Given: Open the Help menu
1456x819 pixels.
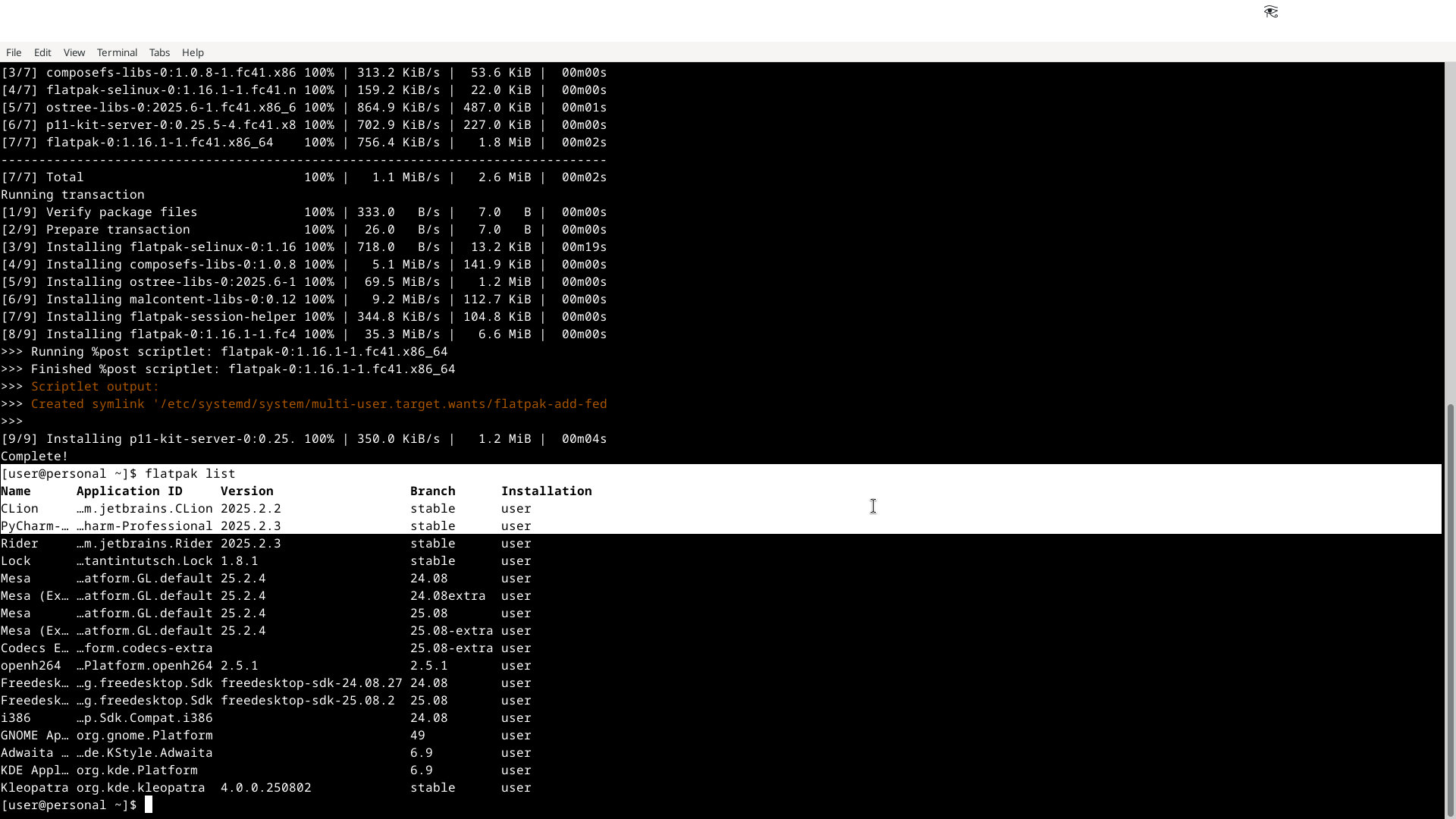Looking at the screenshot, I should (x=193, y=52).
